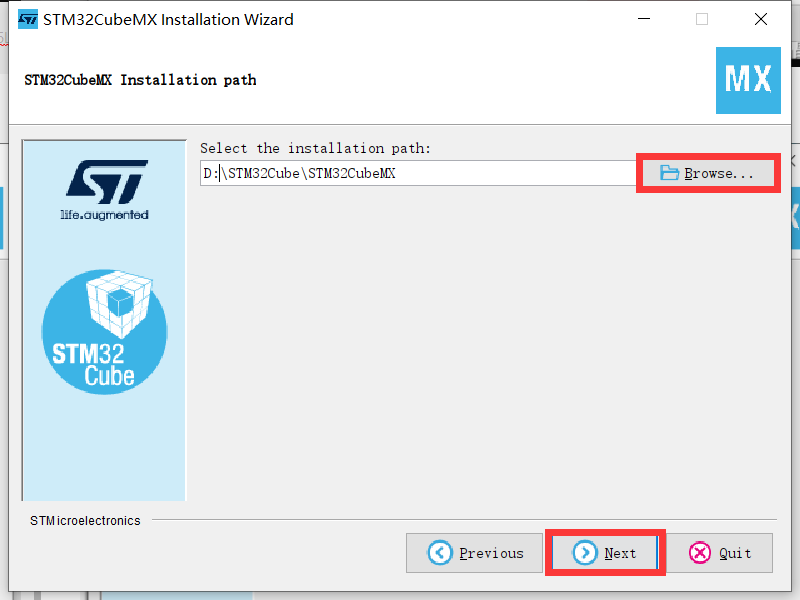800x600 pixels.
Task: Proceed with the Next button
Action: coord(605,553)
